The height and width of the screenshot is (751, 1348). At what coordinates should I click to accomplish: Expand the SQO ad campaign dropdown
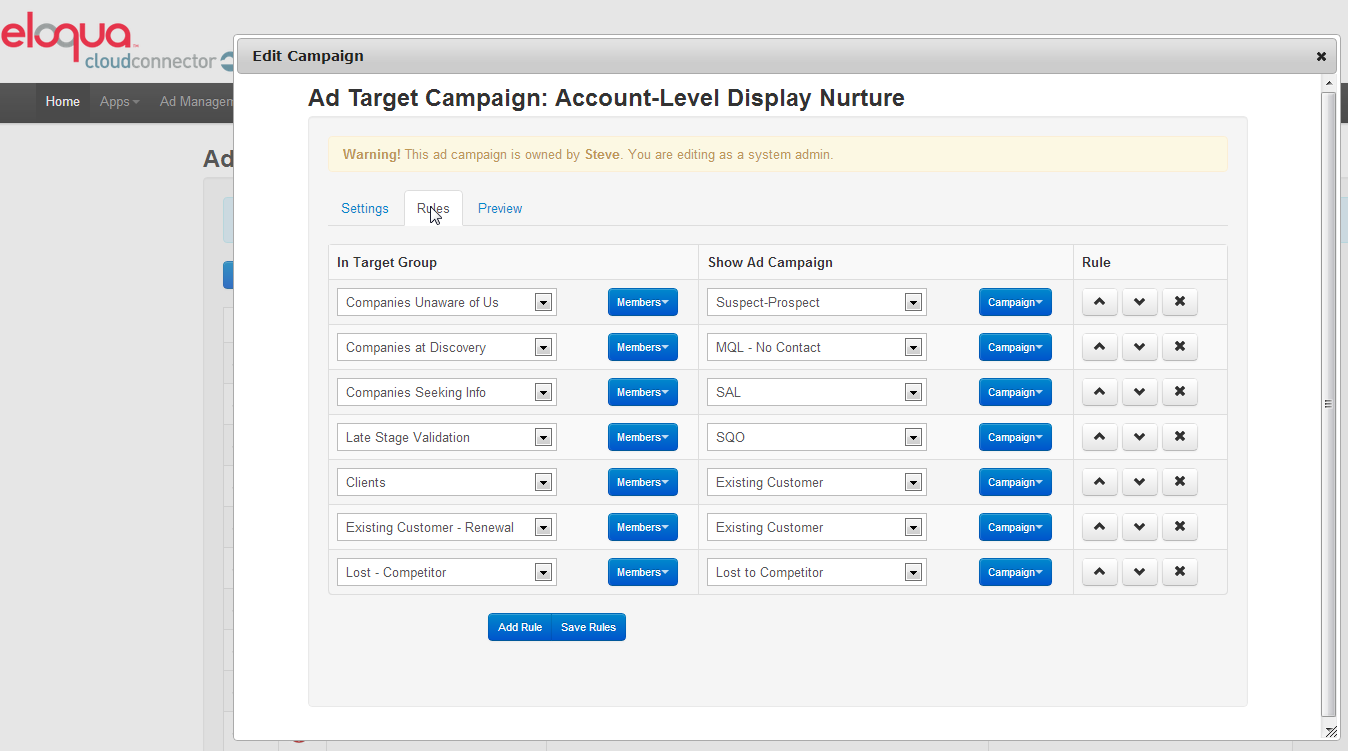pyautogui.click(x=816, y=437)
